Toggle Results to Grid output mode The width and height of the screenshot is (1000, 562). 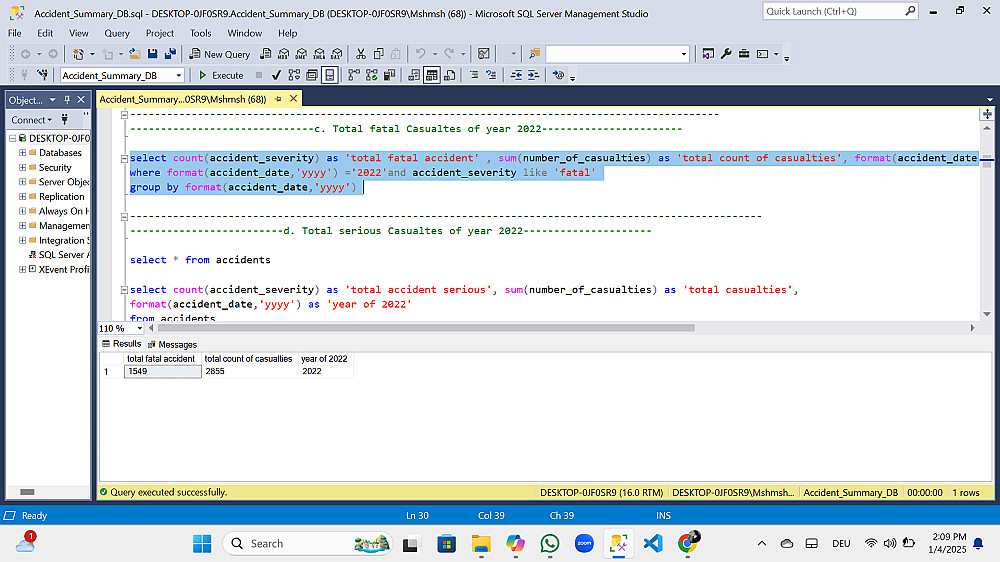pyautogui.click(x=432, y=75)
